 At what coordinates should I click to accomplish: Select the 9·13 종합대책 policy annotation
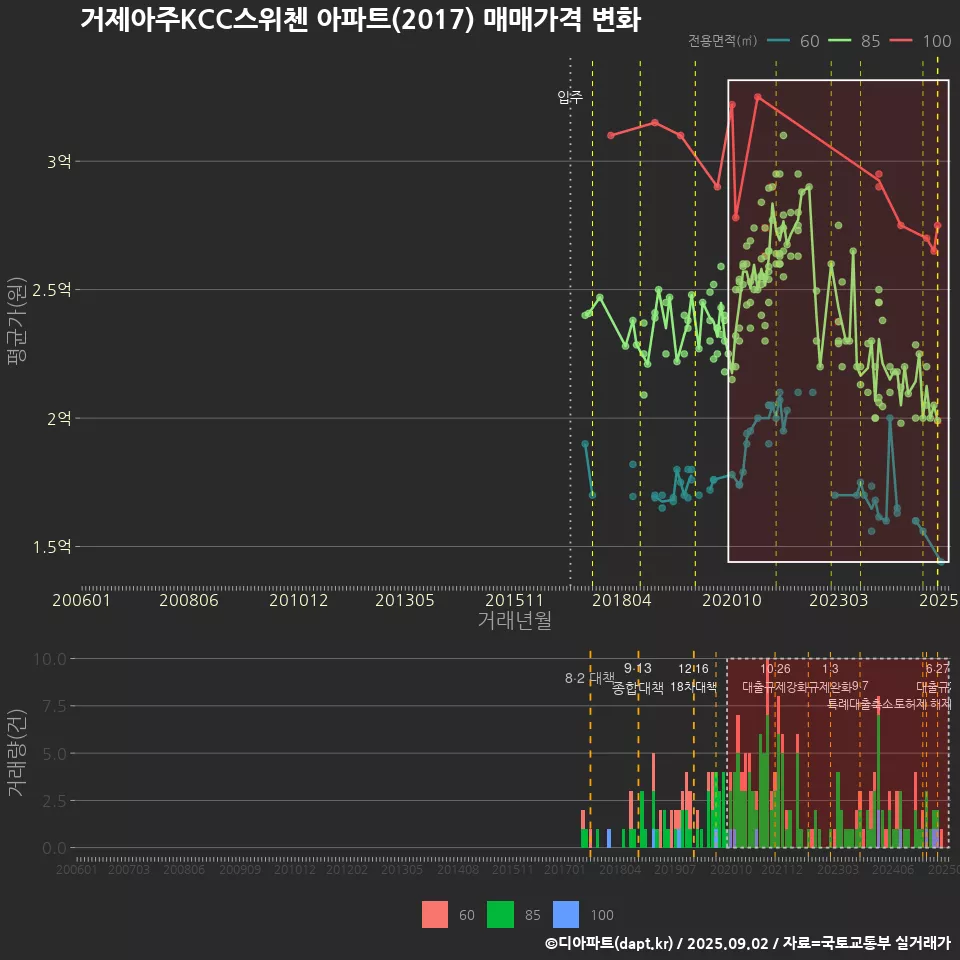click(x=638, y=678)
